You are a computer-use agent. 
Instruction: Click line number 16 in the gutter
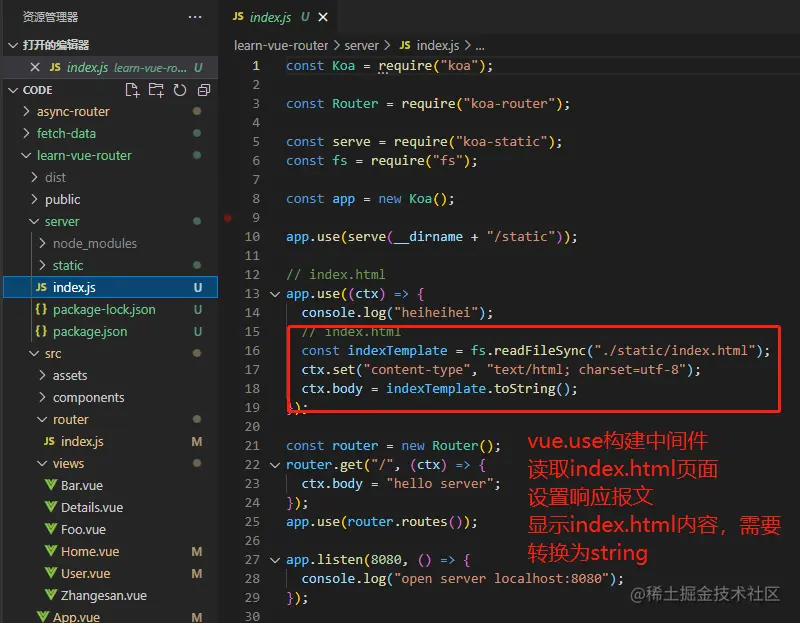coord(252,351)
